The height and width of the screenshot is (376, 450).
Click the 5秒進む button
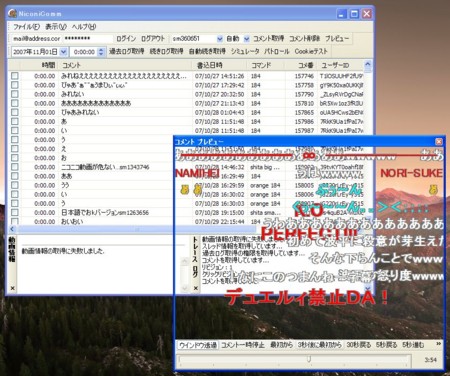point(413,345)
